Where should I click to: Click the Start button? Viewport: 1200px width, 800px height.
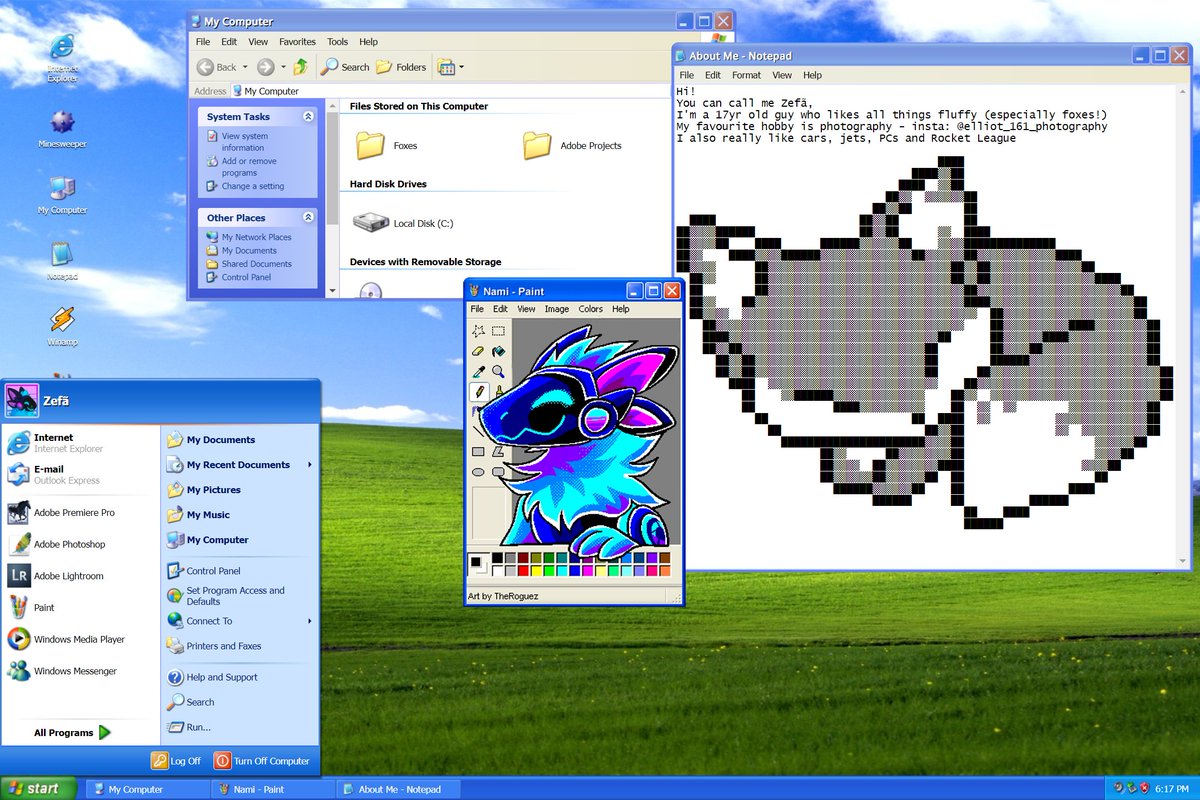coord(38,789)
